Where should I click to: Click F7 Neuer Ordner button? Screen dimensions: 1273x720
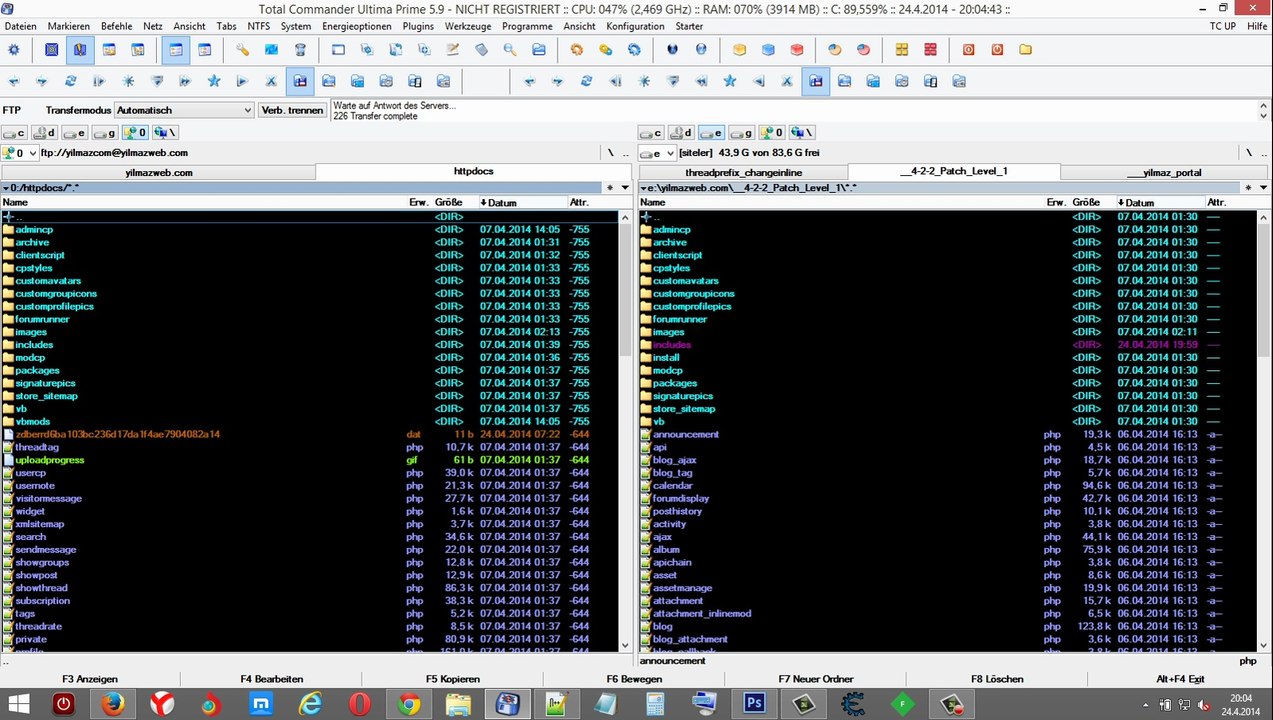[816, 679]
